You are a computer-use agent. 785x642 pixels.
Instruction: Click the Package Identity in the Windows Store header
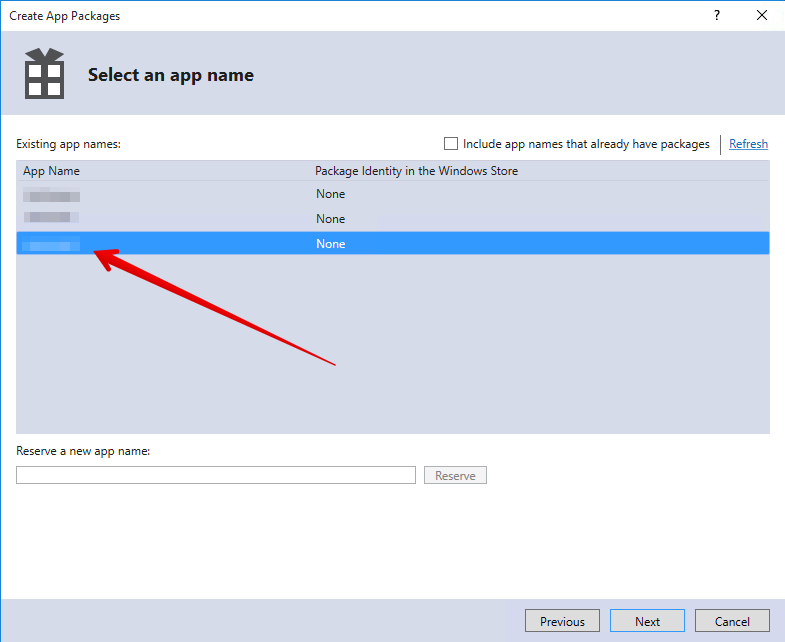416,171
